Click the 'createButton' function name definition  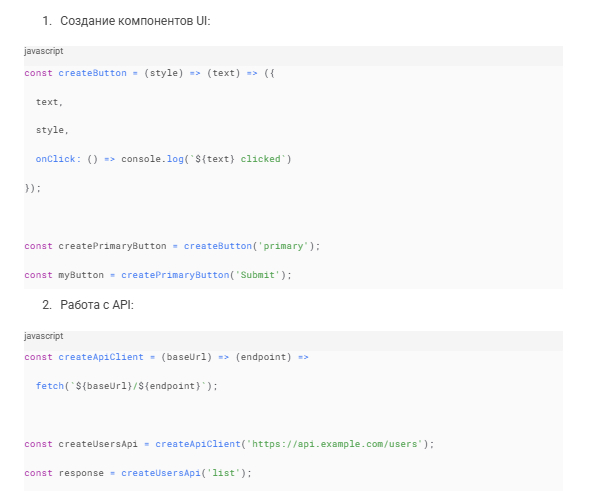(x=93, y=73)
